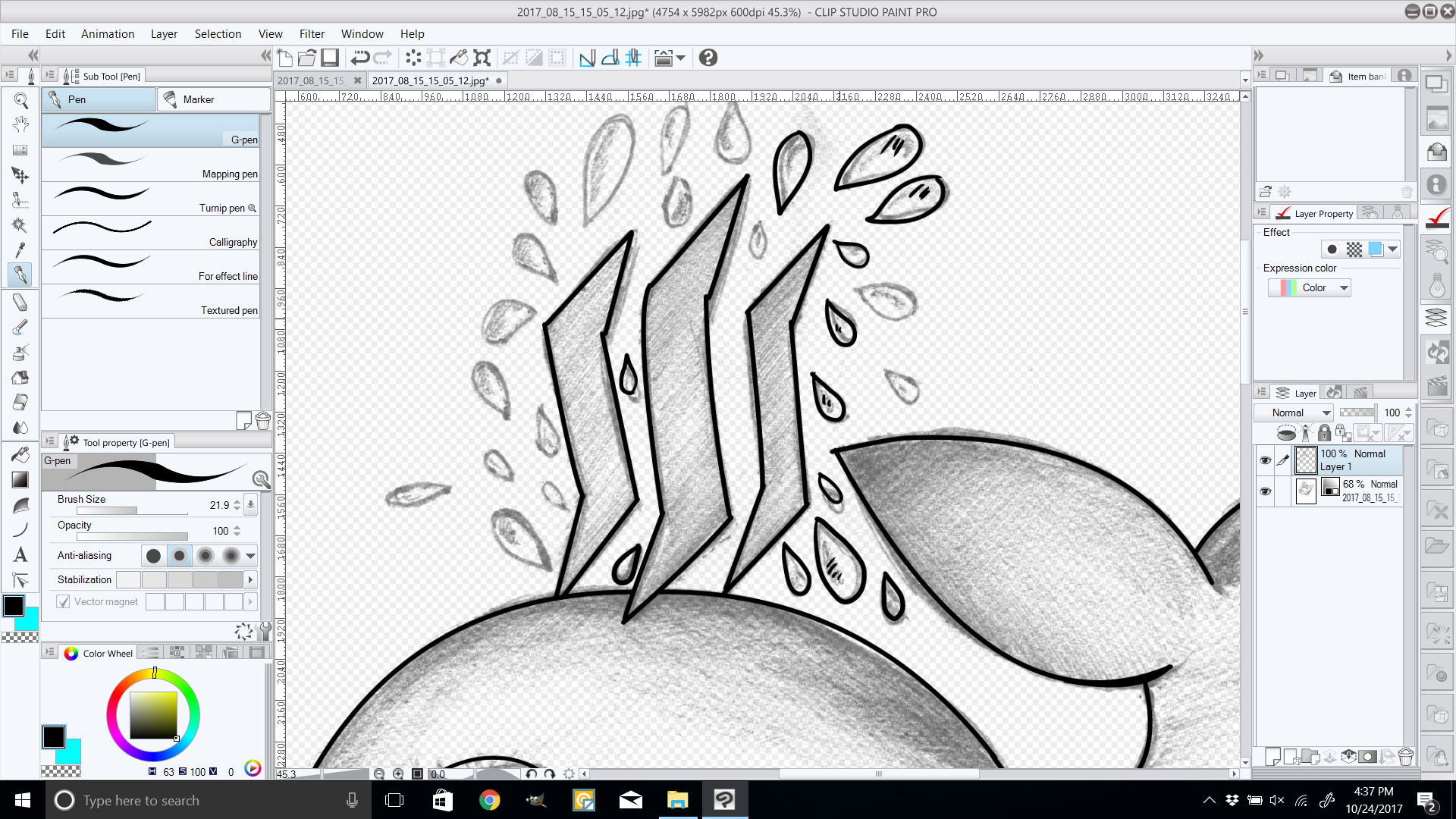Select the Move hand tool
The width and height of the screenshot is (1456, 819).
point(20,124)
